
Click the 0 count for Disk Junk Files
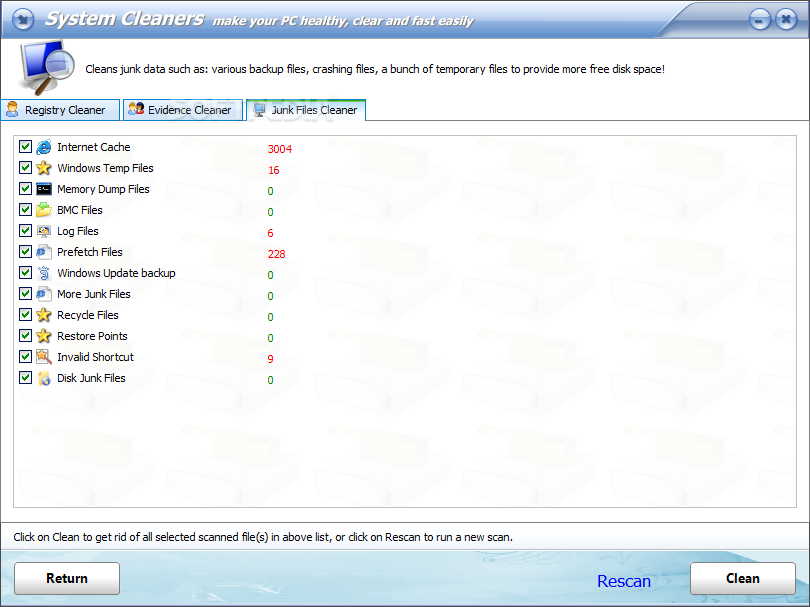coord(270,380)
